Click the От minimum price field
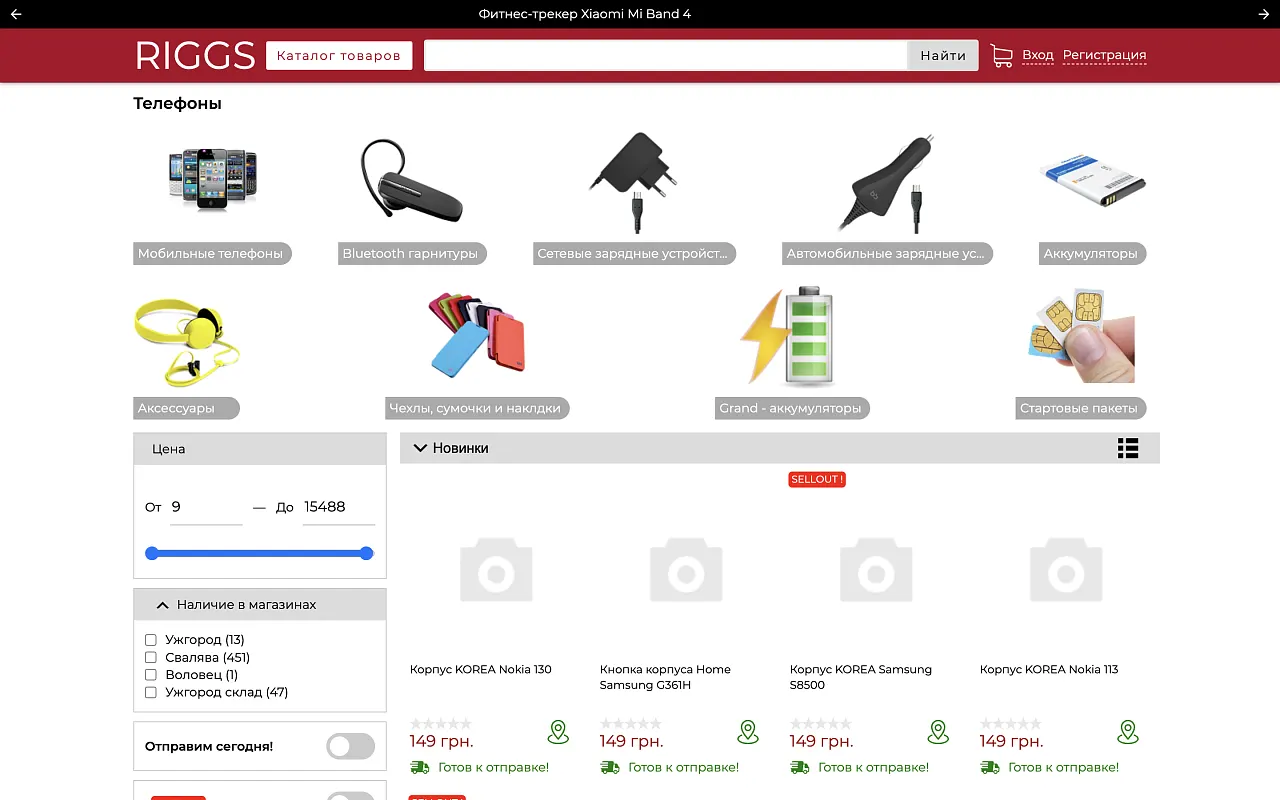 206,508
